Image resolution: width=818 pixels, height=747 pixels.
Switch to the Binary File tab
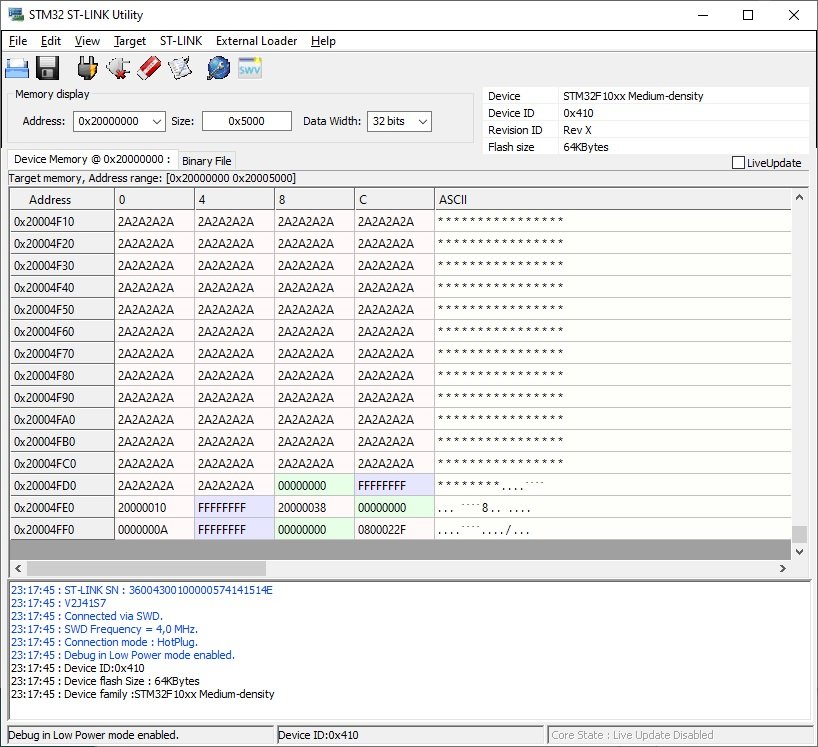coord(207,161)
